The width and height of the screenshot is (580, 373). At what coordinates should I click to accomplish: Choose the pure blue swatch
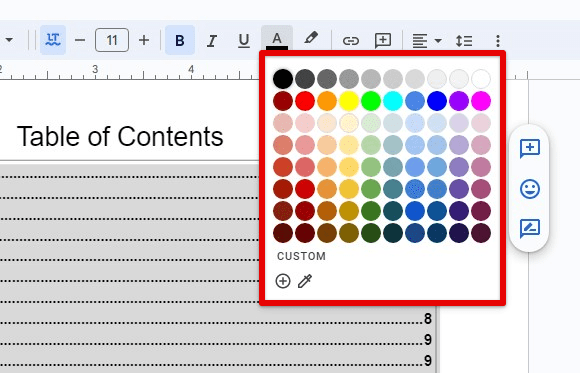point(437,101)
